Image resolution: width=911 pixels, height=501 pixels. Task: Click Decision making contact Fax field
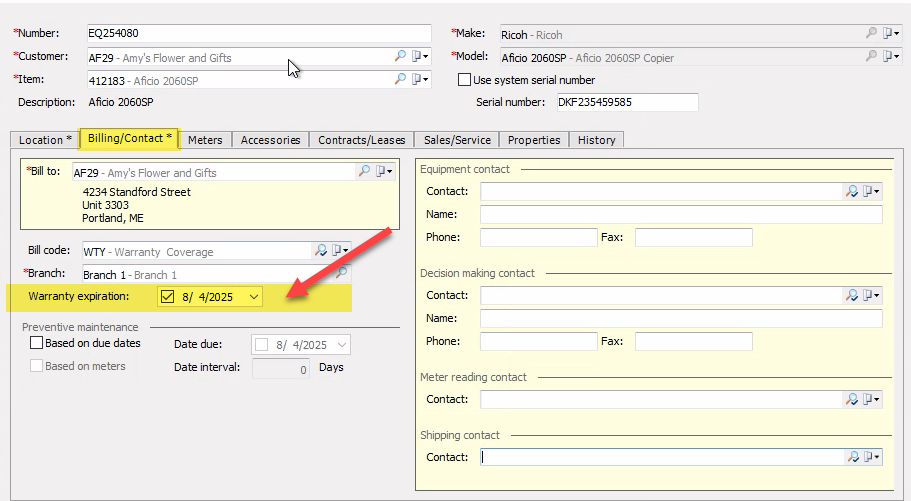(694, 341)
